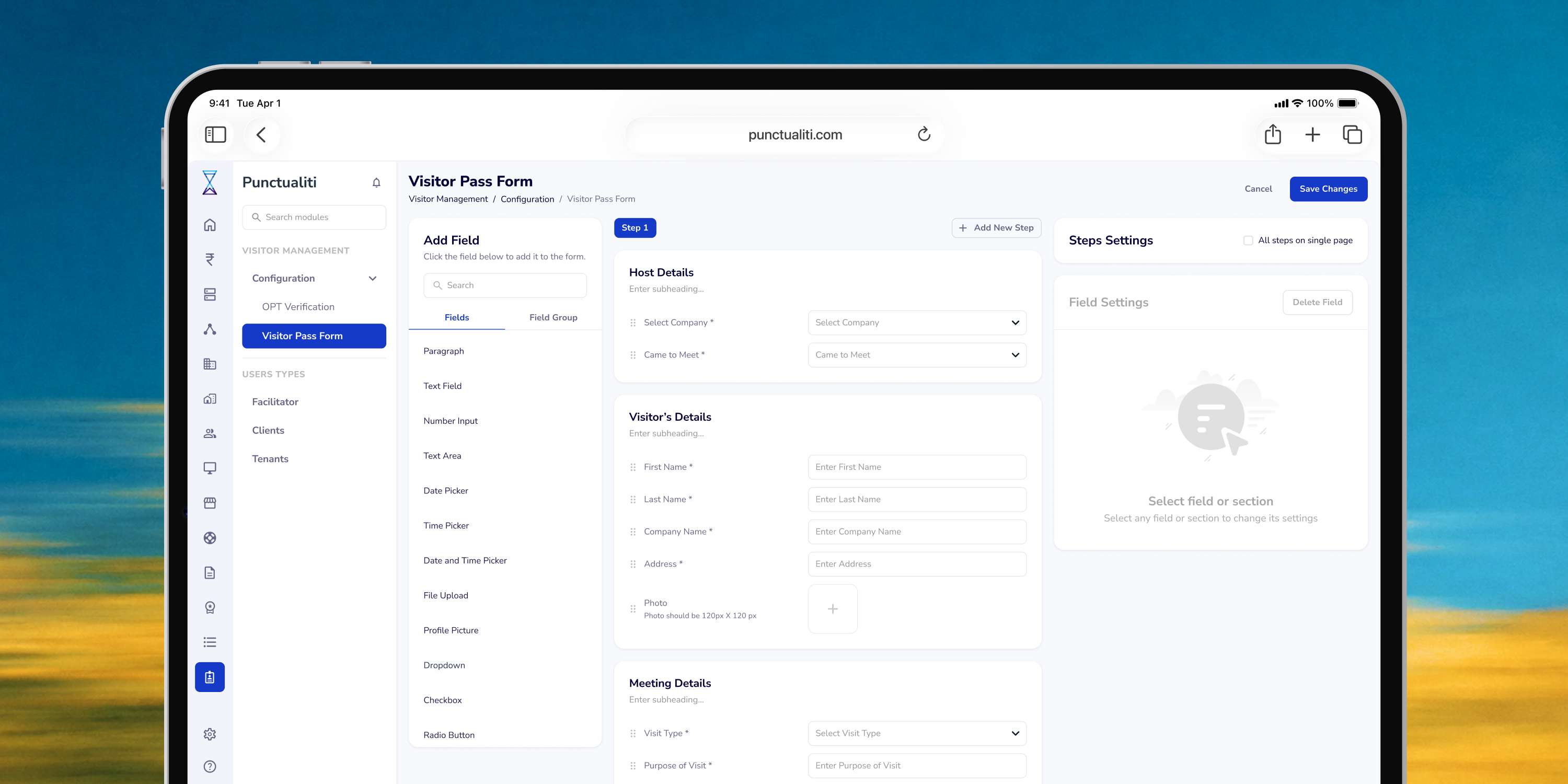Image resolution: width=1568 pixels, height=784 pixels.
Task: Select the rupee billing icon
Action: pyautogui.click(x=210, y=260)
